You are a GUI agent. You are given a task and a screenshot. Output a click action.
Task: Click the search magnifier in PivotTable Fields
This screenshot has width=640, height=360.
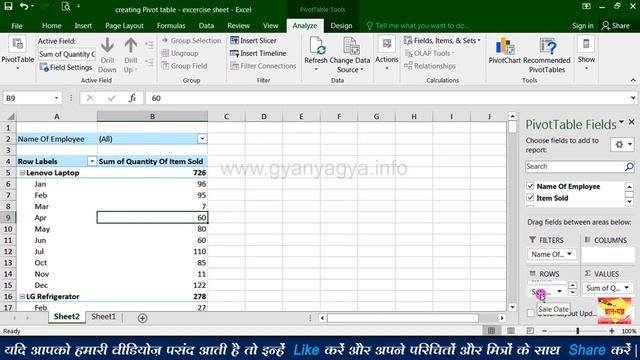[629, 167]
